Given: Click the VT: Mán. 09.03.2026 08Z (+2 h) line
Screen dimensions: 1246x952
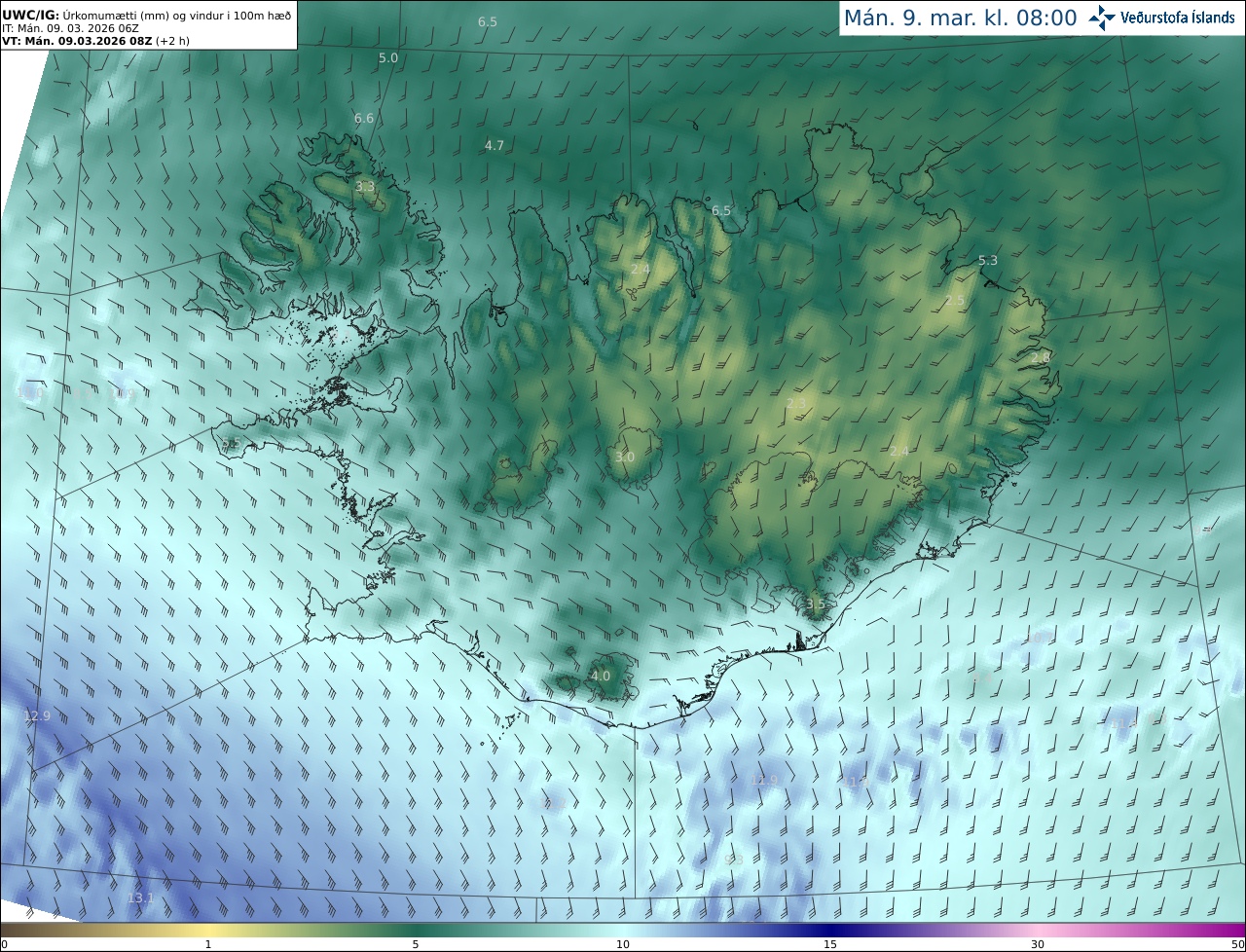Looking at the screenshot, I should point(95,41).
